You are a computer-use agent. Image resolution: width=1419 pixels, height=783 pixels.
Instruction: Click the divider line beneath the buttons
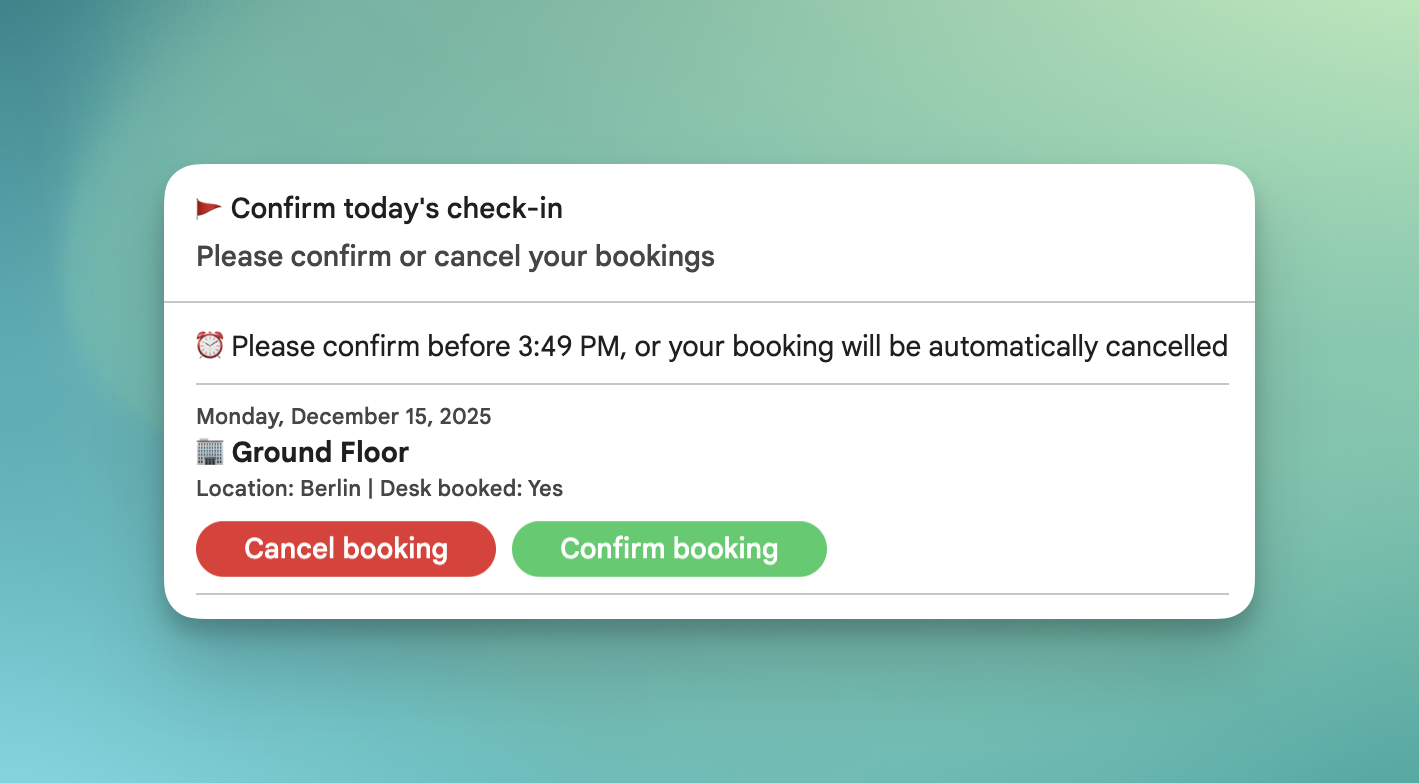tap(712, 594)
